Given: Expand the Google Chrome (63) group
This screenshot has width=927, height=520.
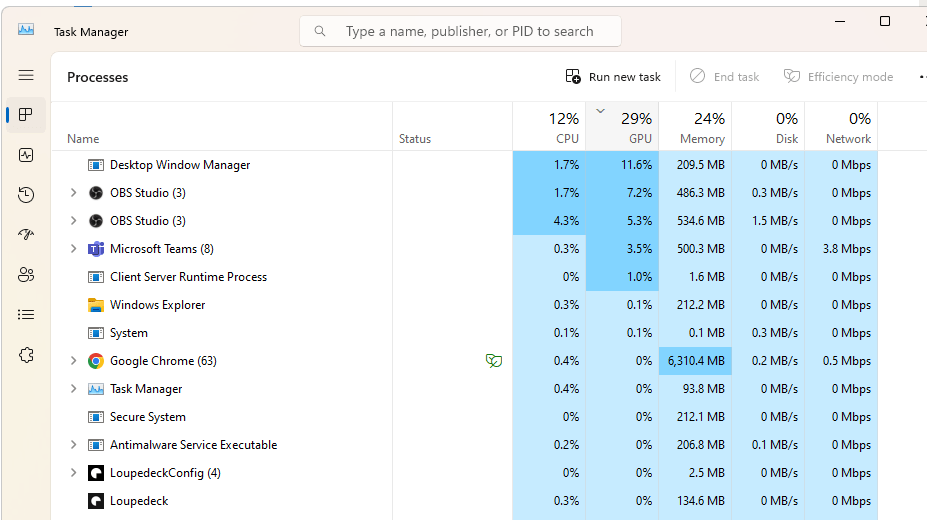Looking at the screenshot, I should [x=73, y=360].
